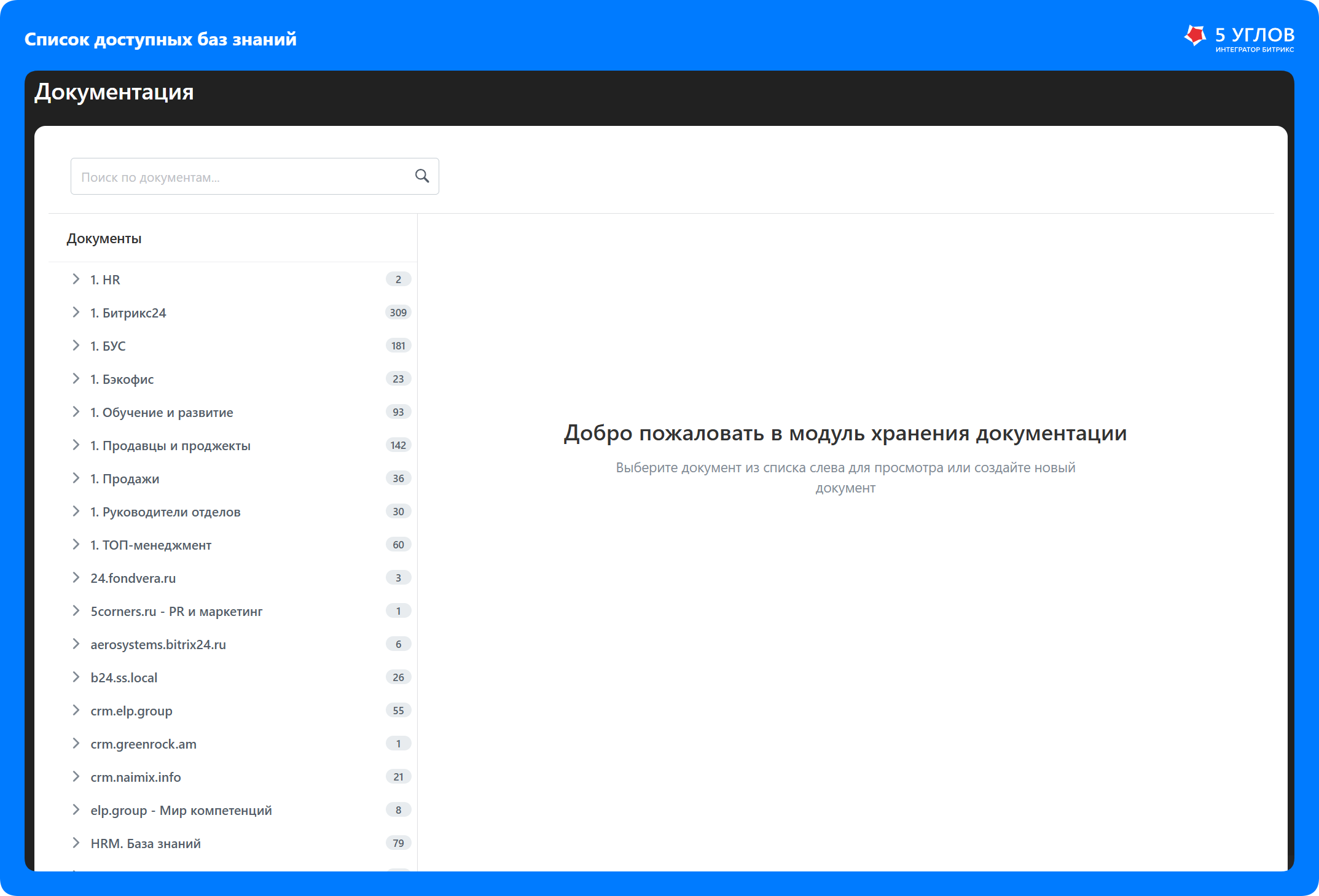Expand the 1. Обучение и развитие chevron

pyautogui.click(x=76, y=411)
